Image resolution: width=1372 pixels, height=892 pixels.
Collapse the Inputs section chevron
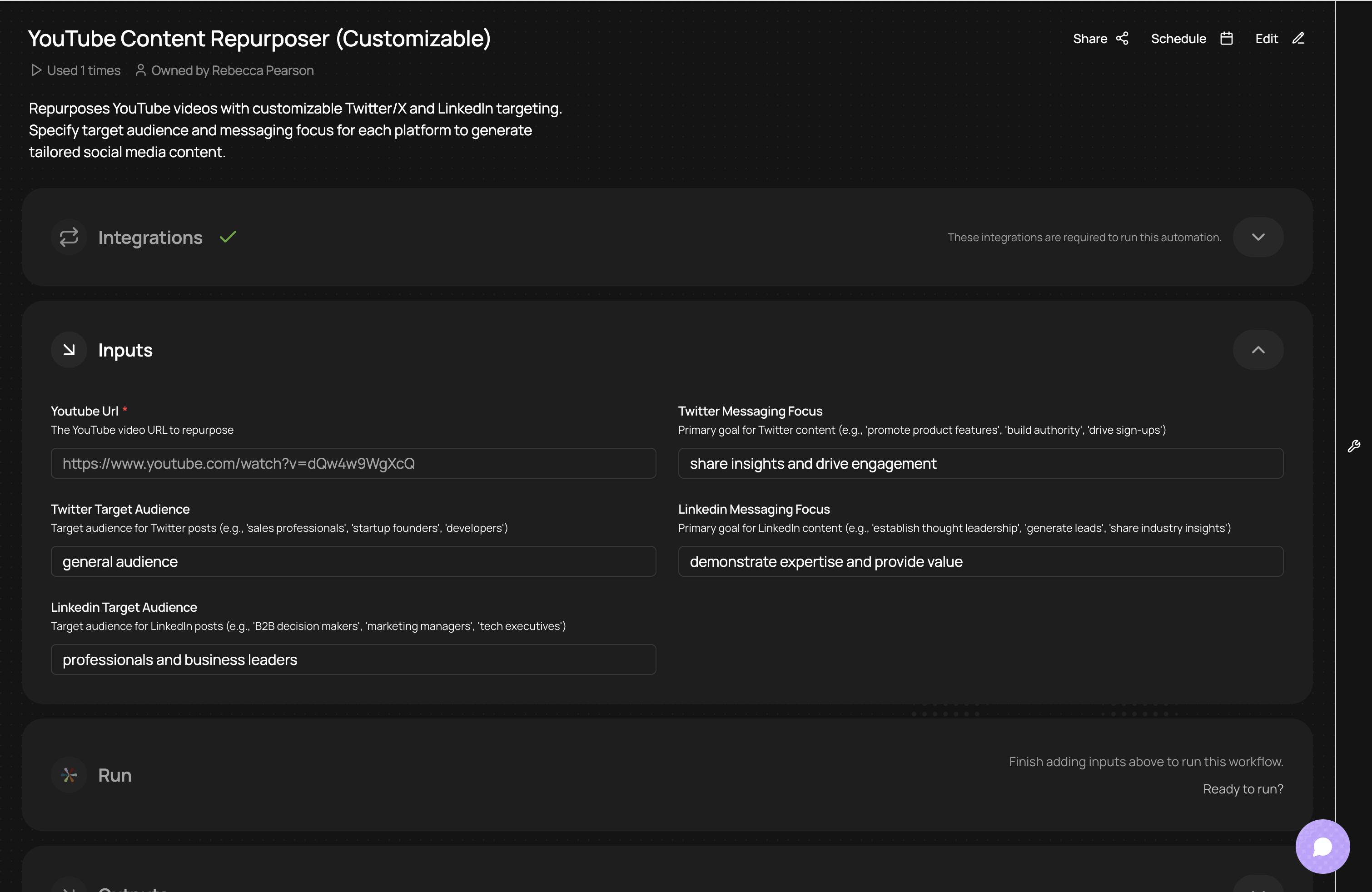coord(1258,350)
